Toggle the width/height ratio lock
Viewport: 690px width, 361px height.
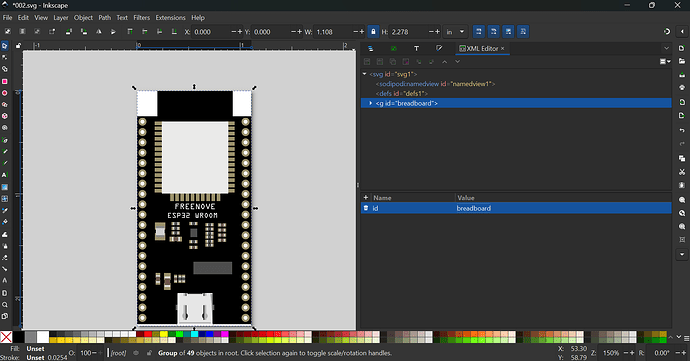(x=373, y=32)
